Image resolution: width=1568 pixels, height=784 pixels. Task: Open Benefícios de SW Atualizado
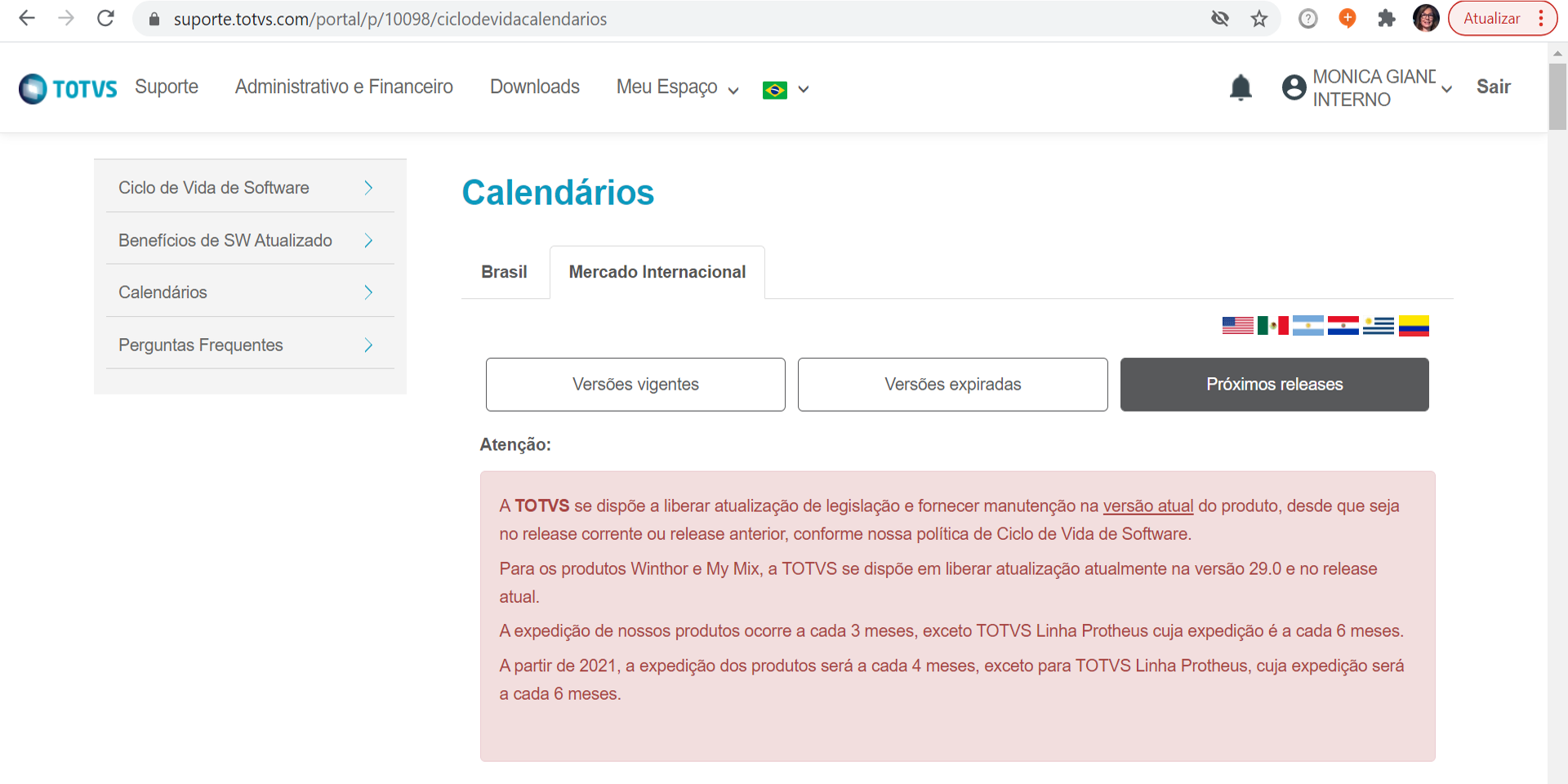pos(250,240)
